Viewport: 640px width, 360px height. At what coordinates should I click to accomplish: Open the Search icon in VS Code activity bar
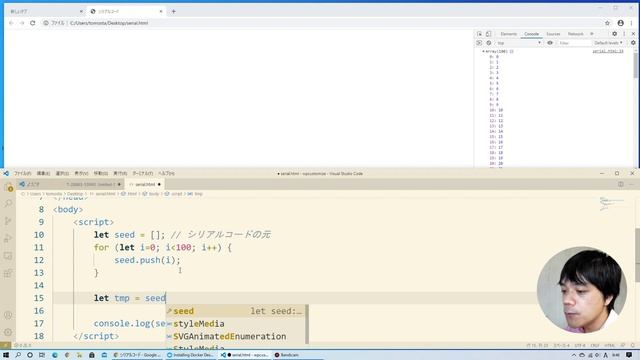[x=8, y=204]
